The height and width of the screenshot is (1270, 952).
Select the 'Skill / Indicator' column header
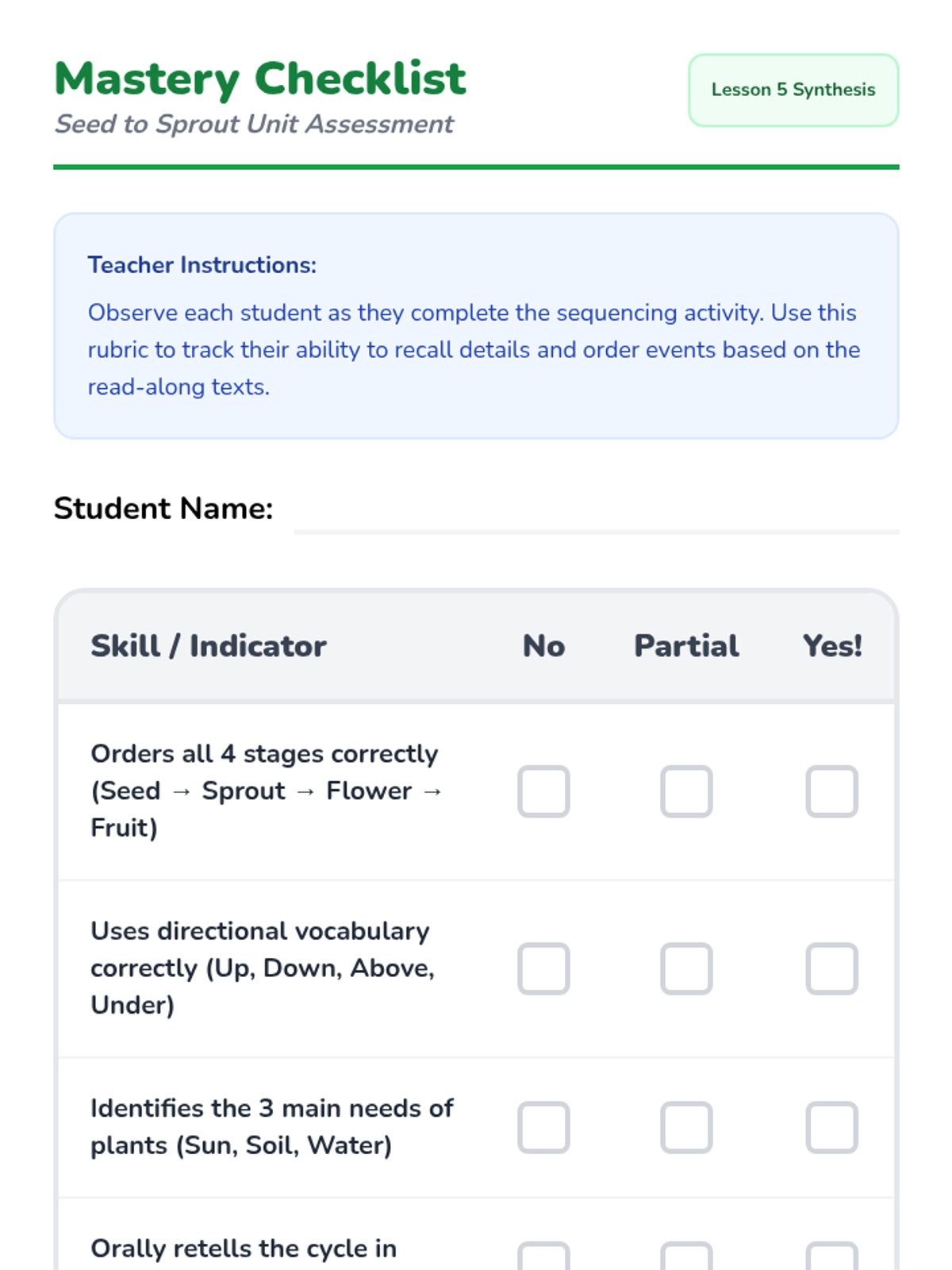[x=208, y=646]
